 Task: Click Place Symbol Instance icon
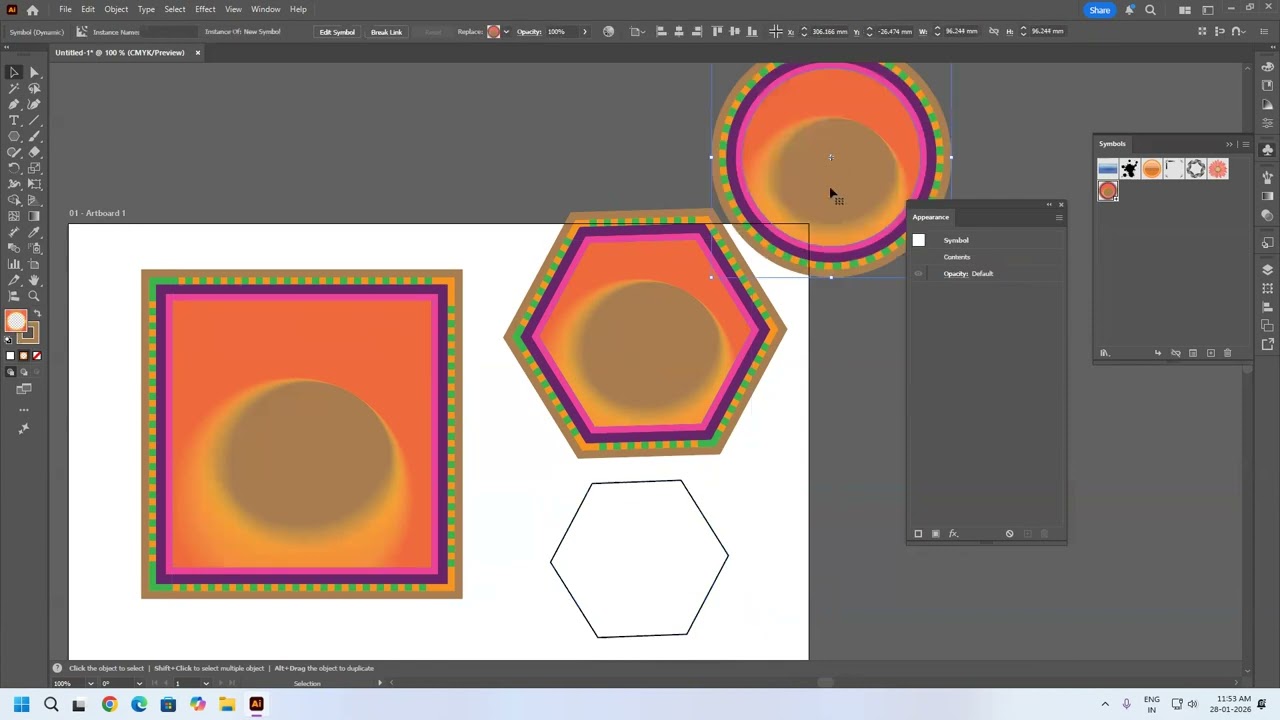coord(1158,353)
